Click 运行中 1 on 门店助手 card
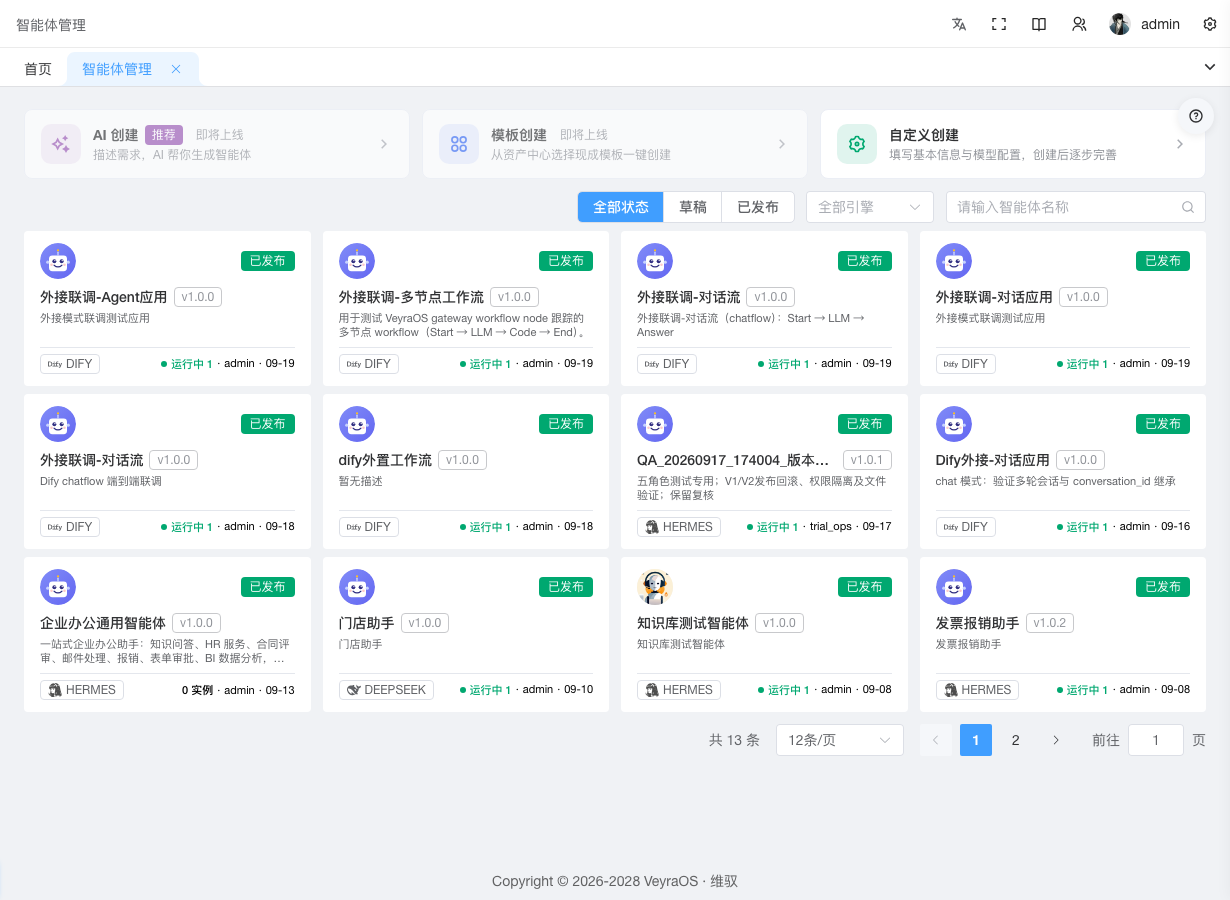 (486, 690)
